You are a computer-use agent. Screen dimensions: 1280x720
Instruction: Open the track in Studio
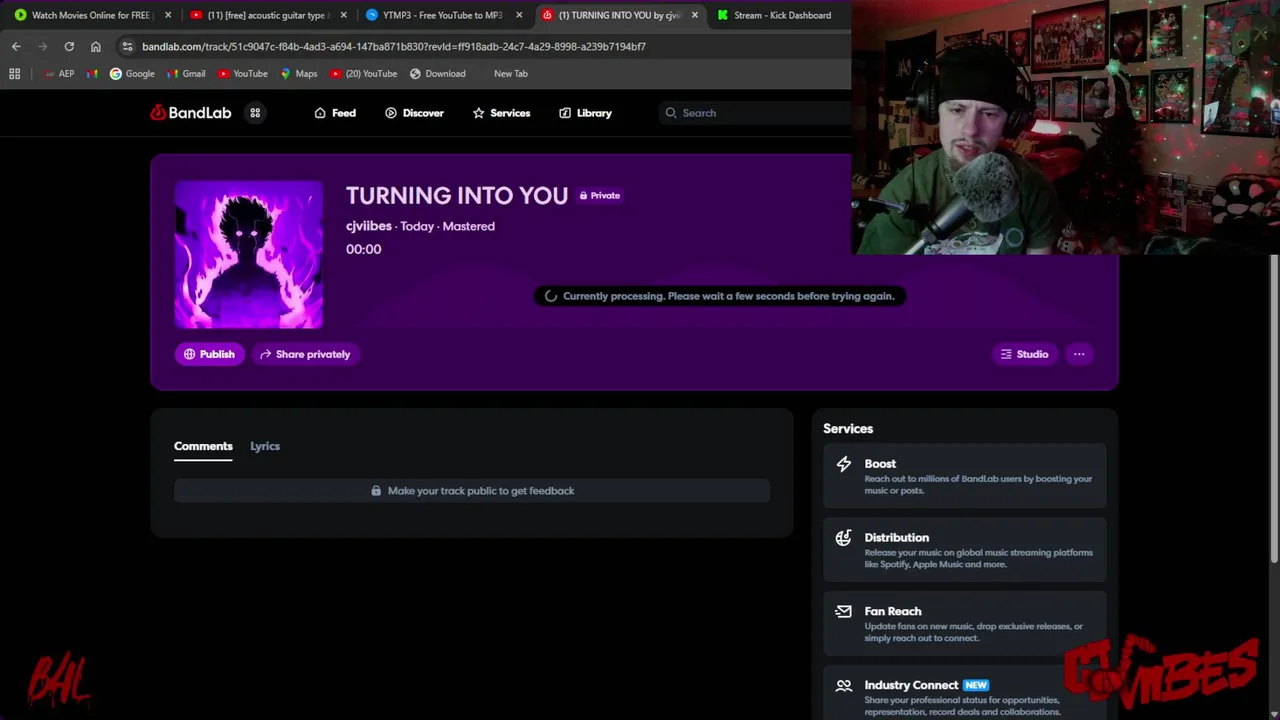1024,354
